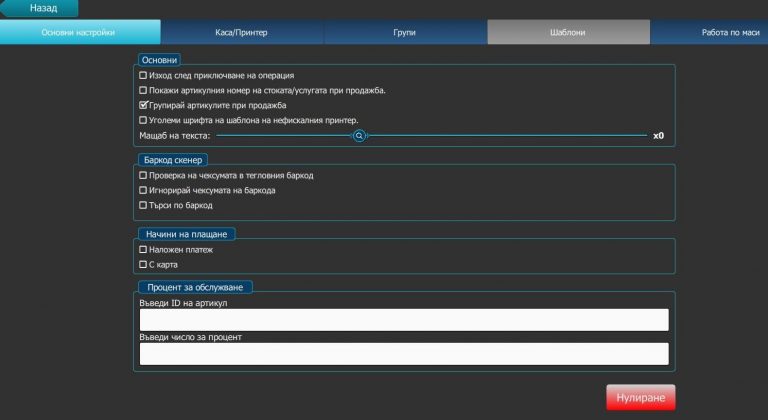Uncheck Групирай артикулите при продажба
768x420 pixels.
point(143,105)
